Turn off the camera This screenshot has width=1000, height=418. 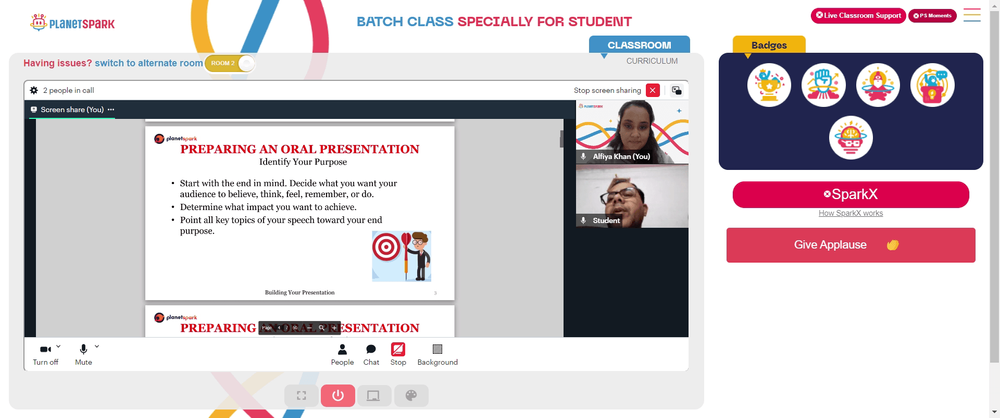(x=45, y=354)
